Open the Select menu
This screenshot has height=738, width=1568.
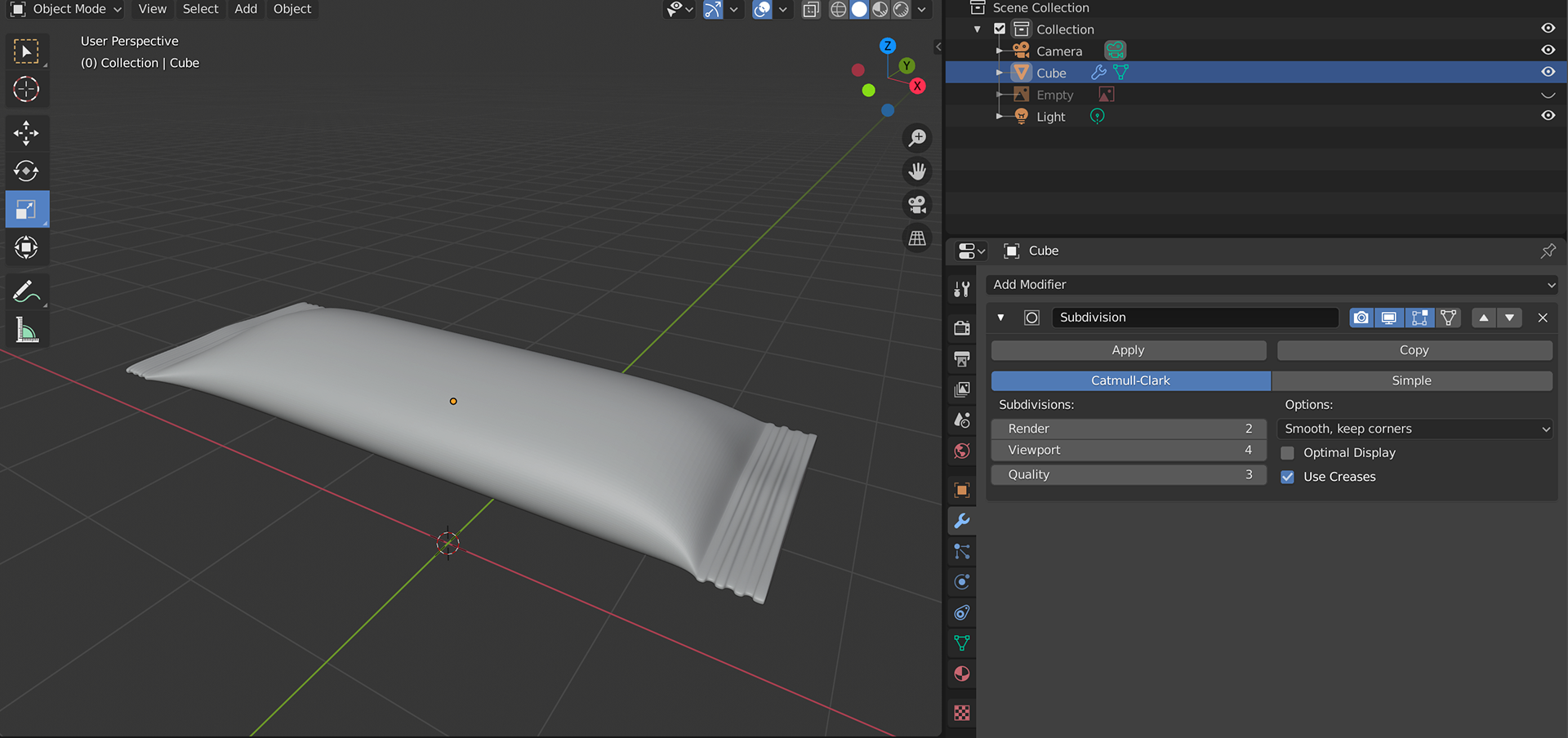(200, 9)
